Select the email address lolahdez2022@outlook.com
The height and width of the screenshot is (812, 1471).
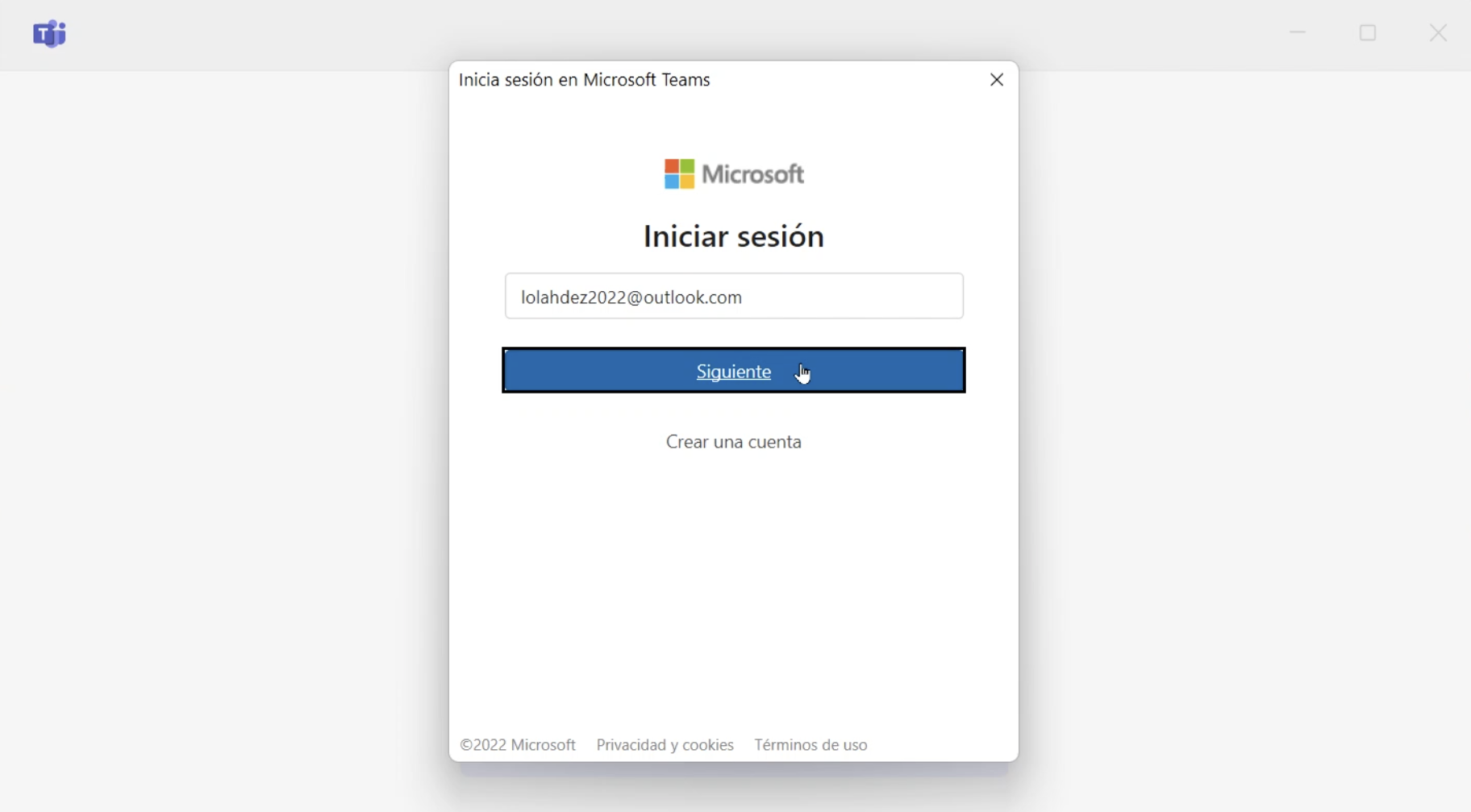(x=632, y=296)
